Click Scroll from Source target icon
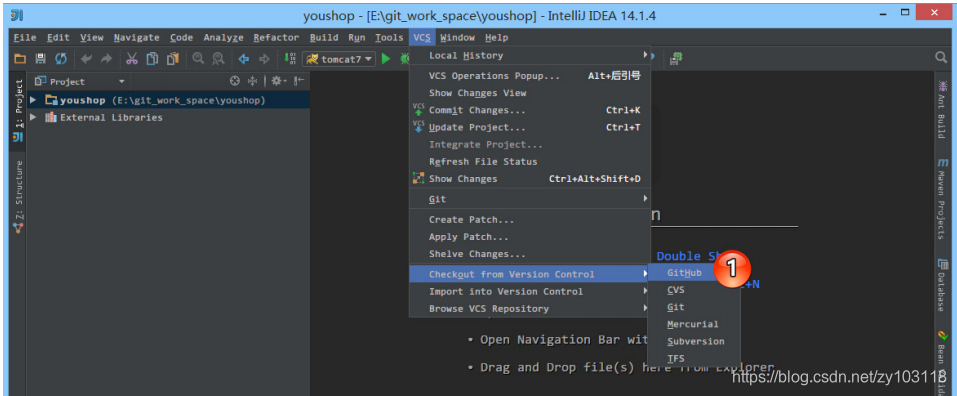 point(234,81)
